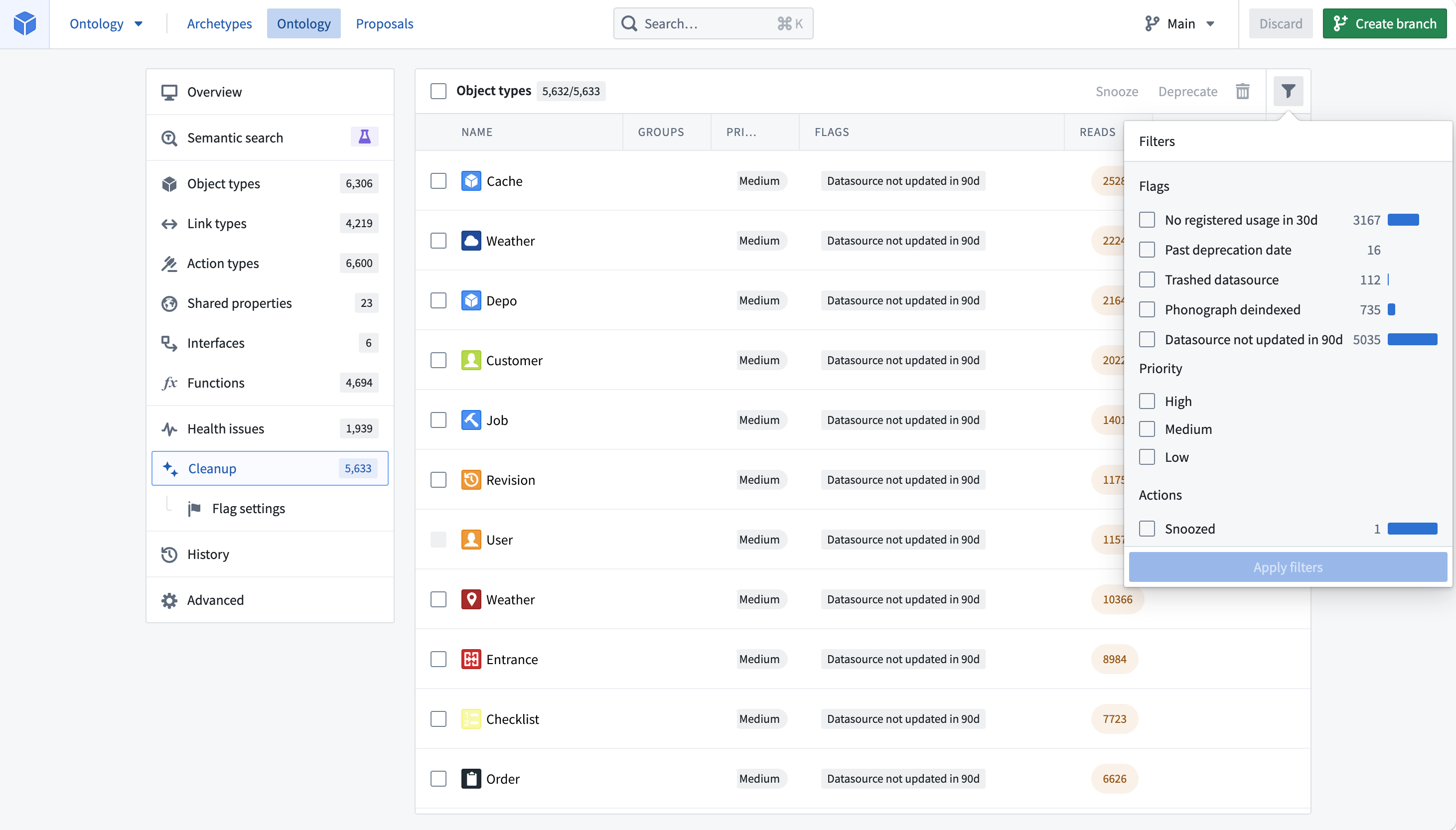This screenshot has height=830, width=1456.
Task: Focus the Search input field
Action: 713,23
